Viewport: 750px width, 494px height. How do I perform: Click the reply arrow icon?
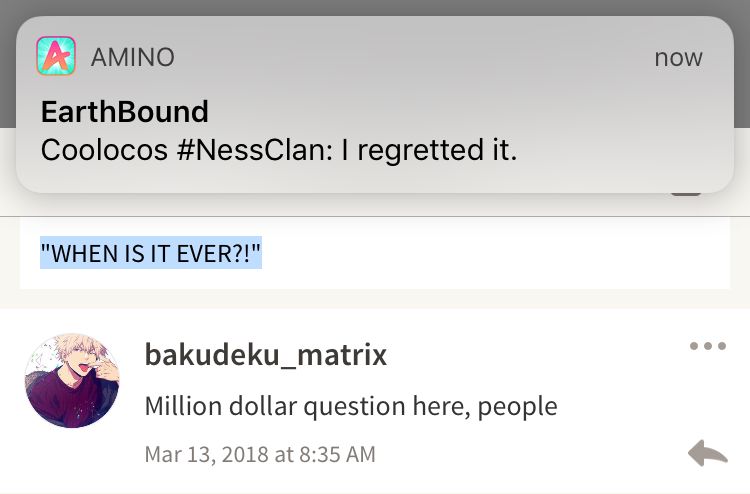pyautogui.click(x=708, y=452)
